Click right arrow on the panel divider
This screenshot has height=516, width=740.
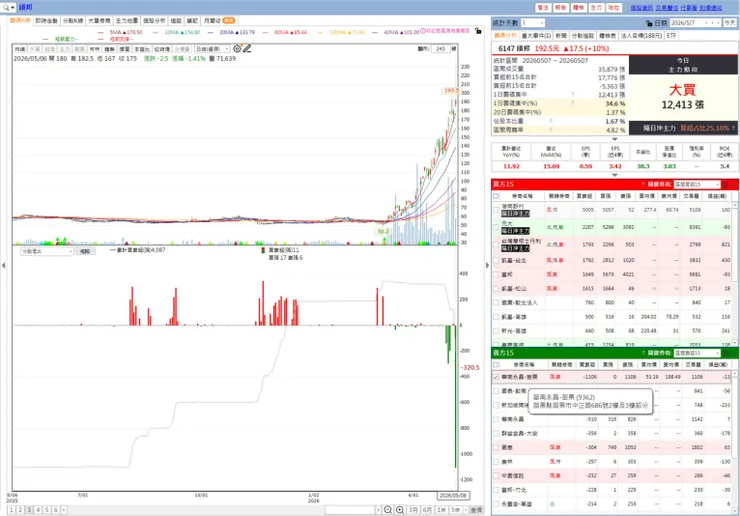click(x=487, y=265)
